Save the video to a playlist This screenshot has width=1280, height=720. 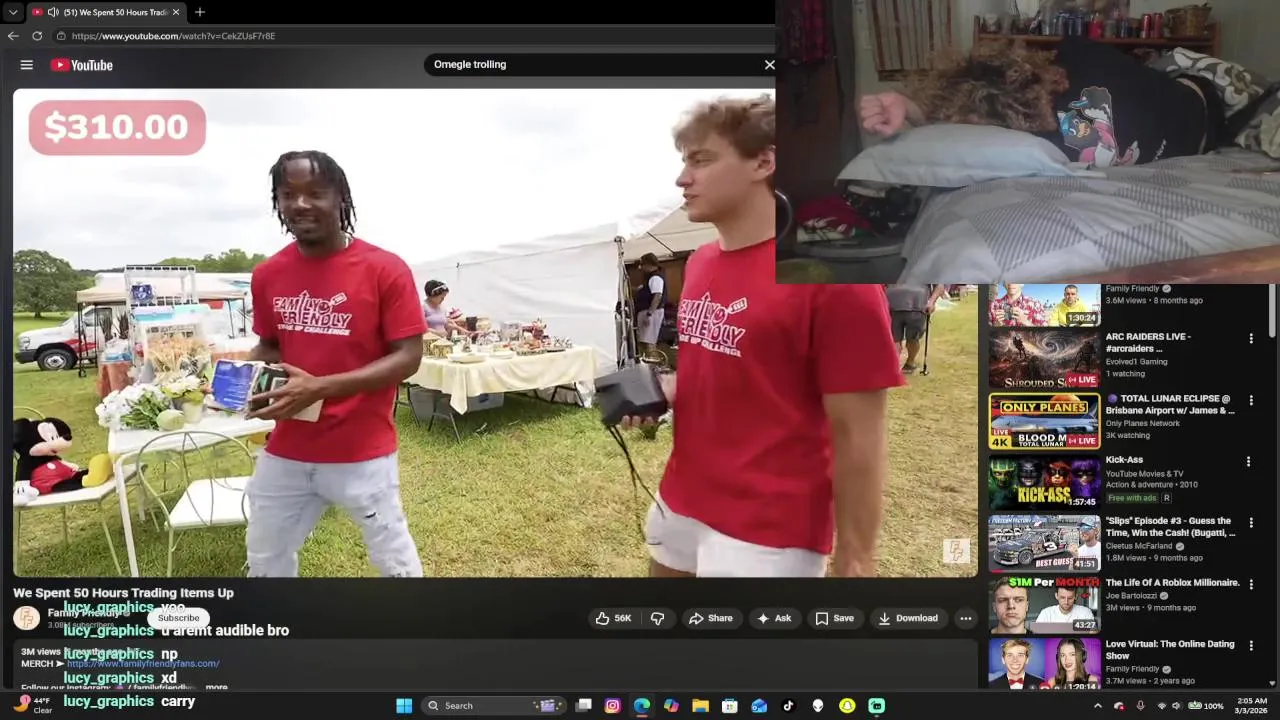tap(835, 618)
